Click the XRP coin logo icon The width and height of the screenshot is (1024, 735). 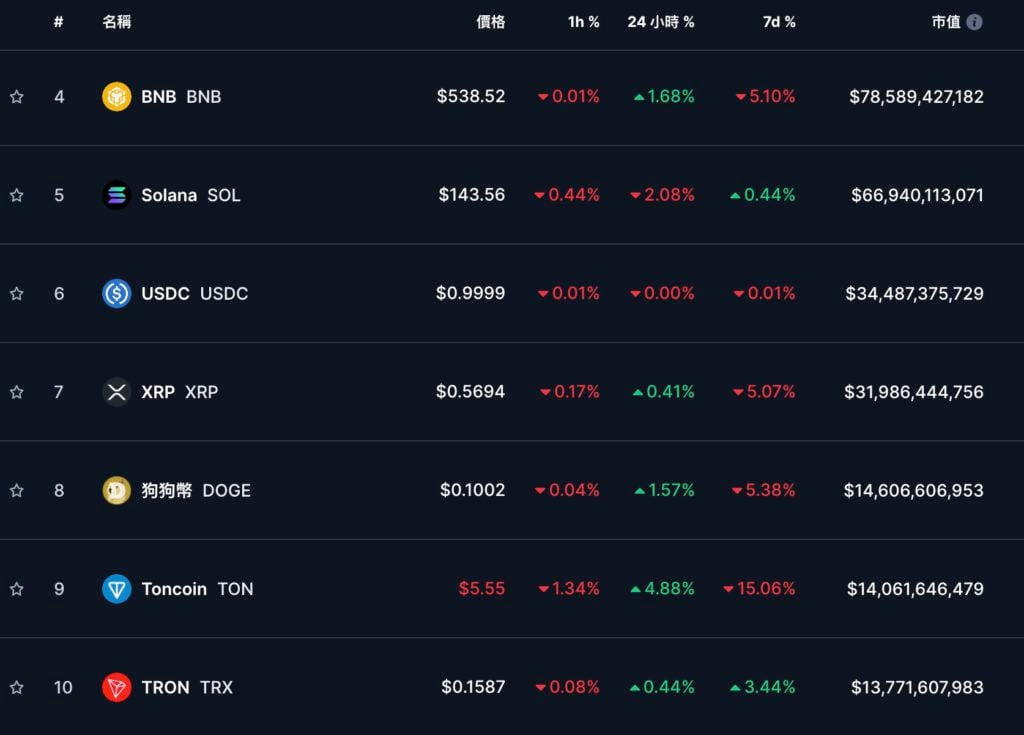point(117,392)
